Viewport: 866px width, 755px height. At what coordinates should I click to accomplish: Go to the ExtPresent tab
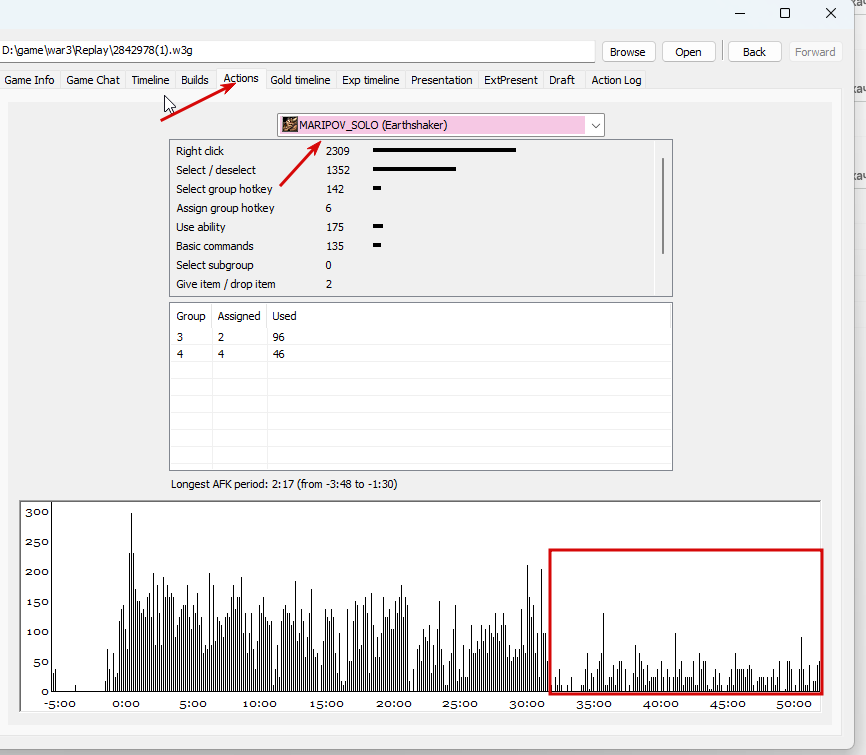pos(510,80)
